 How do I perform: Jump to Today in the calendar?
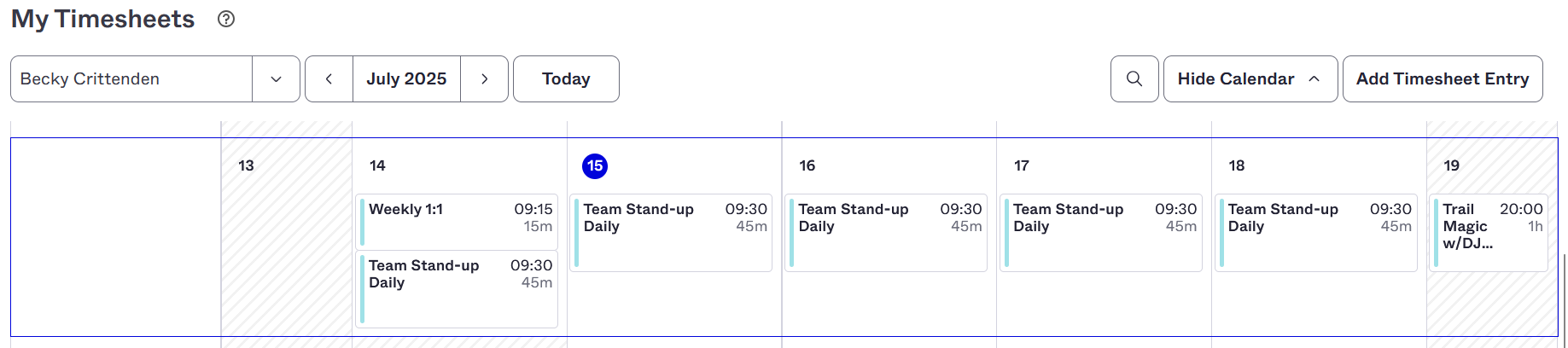[566, 78]
